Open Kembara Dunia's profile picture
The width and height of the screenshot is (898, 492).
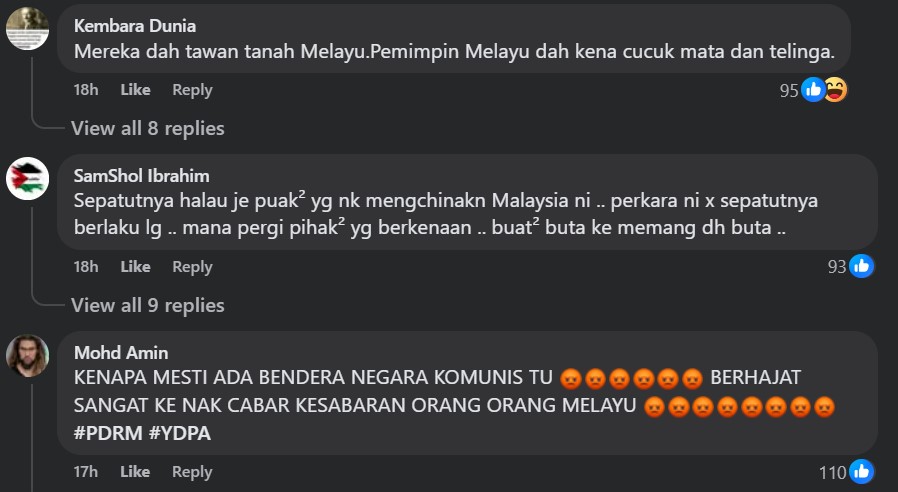coord(27,29)
